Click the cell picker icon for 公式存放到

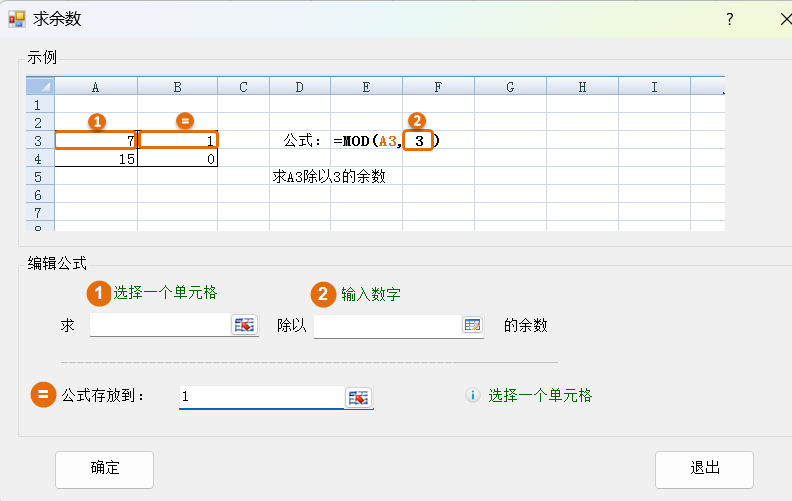(x=358, y=397)
